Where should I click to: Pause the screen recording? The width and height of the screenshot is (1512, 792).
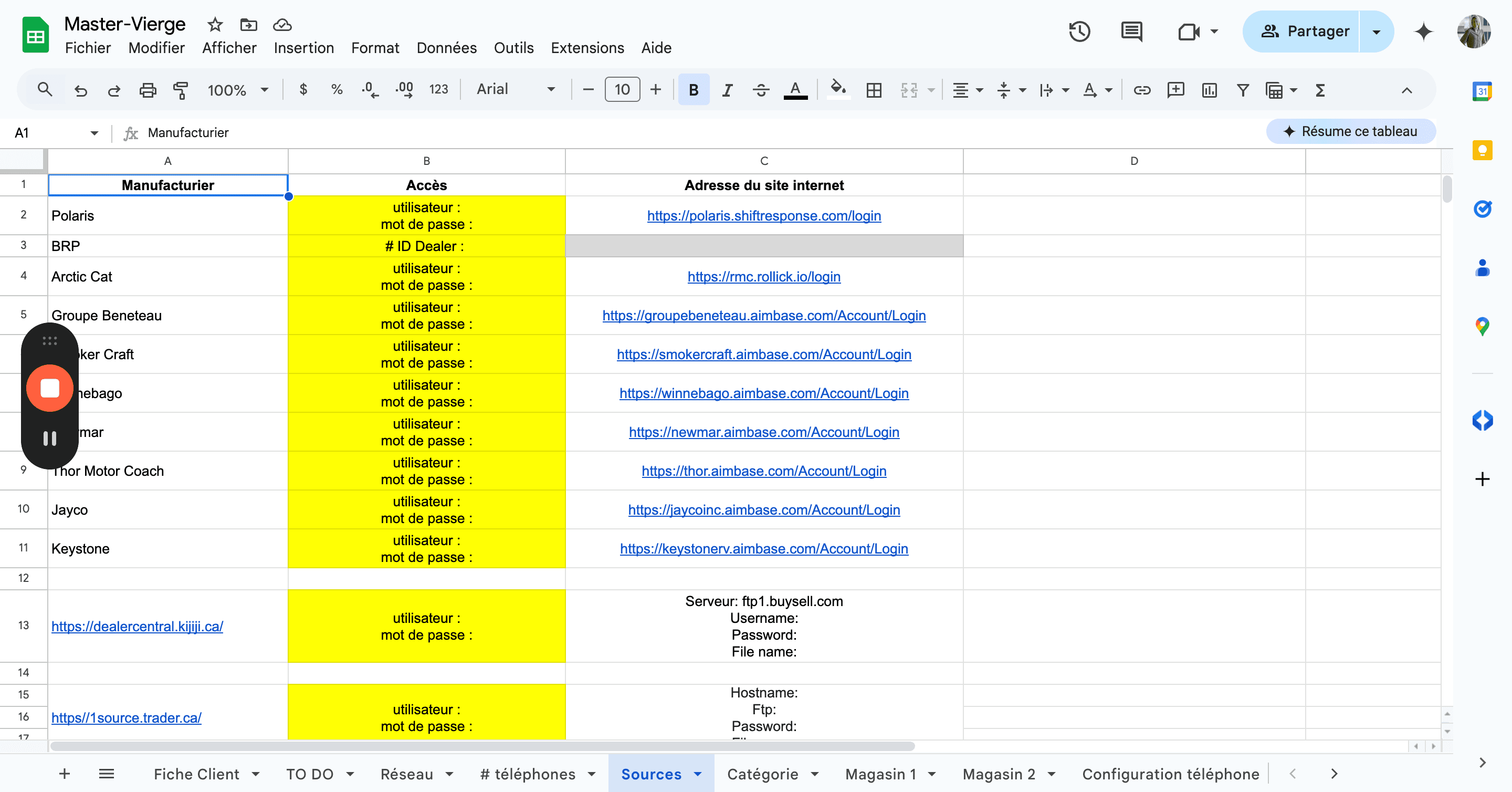click(x=50, y=438)
